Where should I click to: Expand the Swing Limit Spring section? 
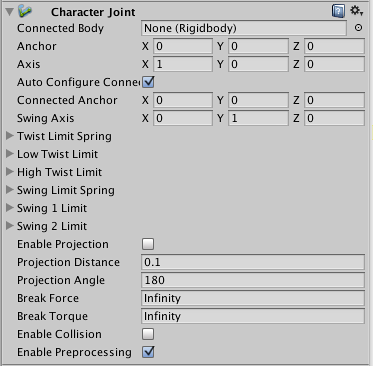[x=10, y=190]
